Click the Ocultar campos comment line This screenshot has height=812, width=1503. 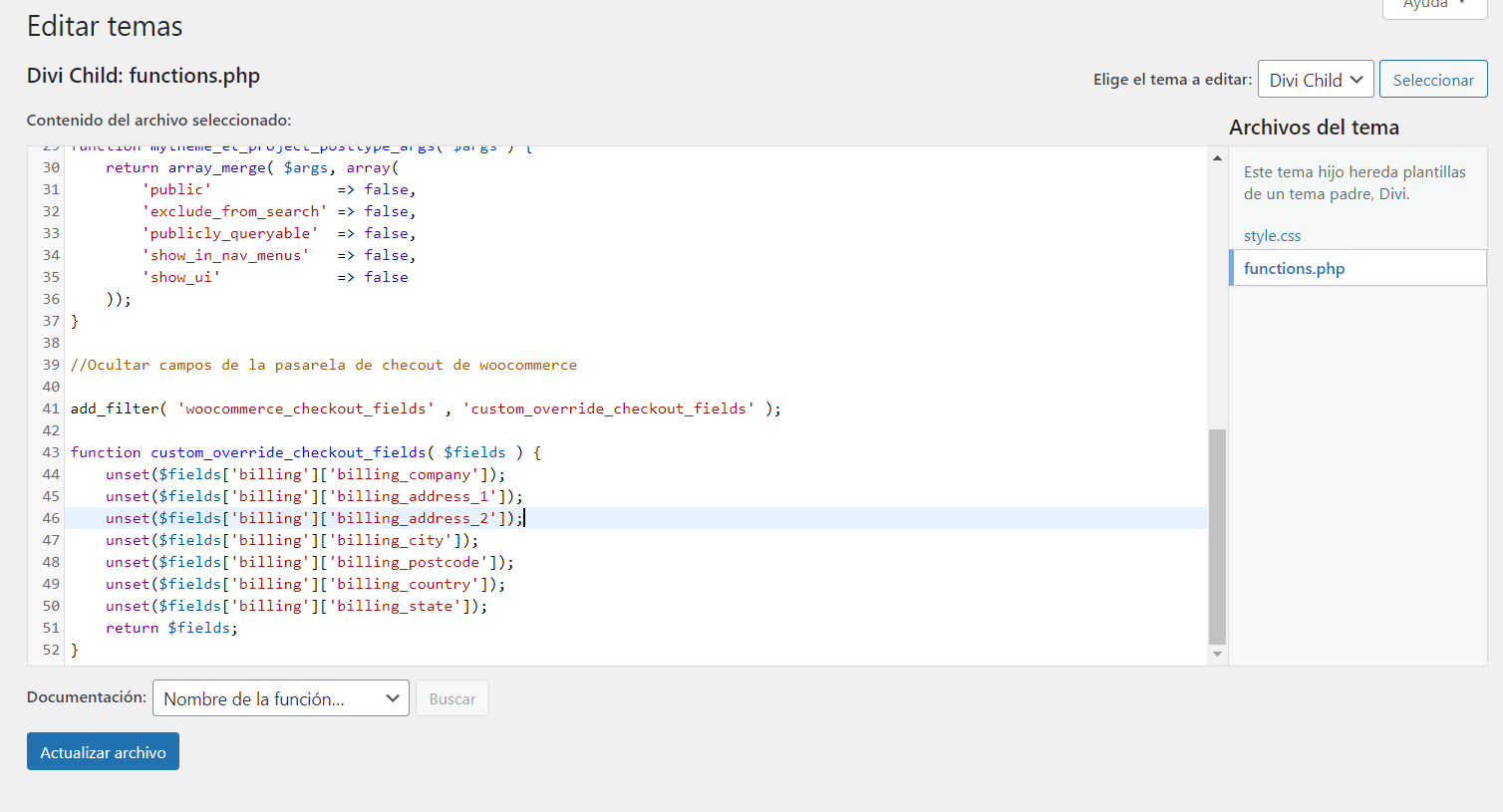tap(324, 365)
